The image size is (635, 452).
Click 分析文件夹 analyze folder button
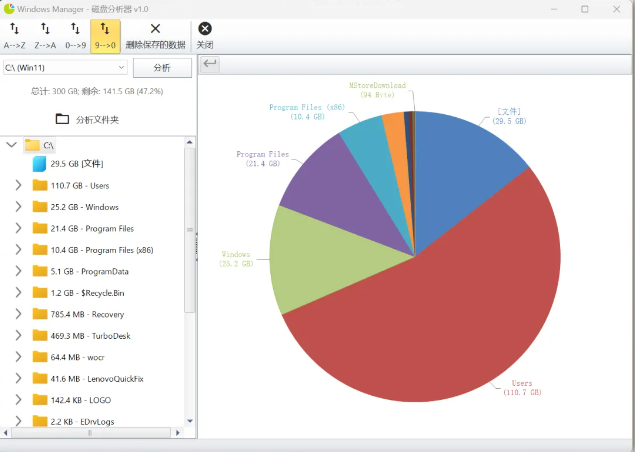[87, 119]
